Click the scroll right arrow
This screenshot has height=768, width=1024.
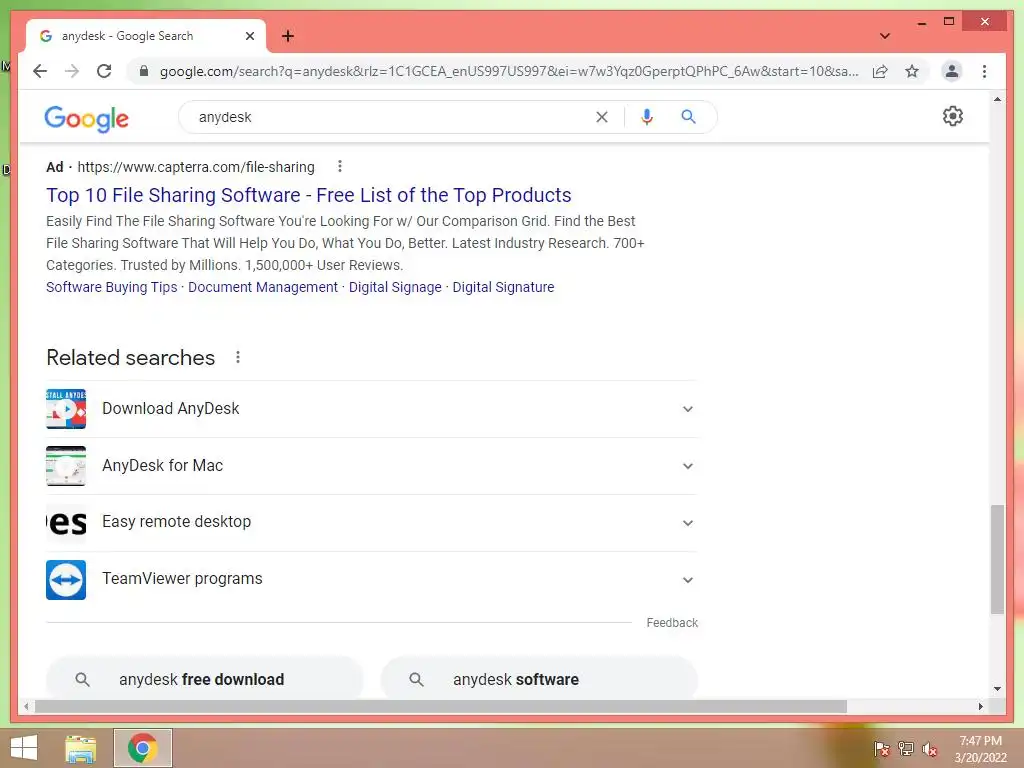(x=980, y=706)
